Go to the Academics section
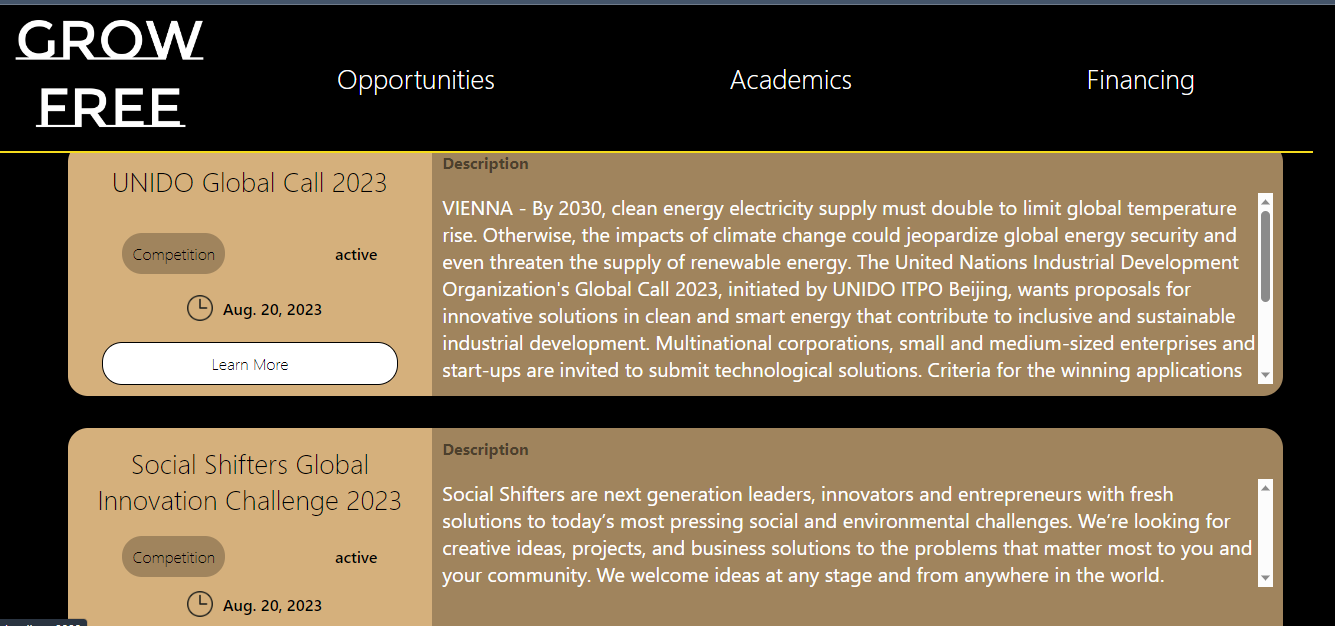This screenshot has height=626, width=1335. (791, 80)
